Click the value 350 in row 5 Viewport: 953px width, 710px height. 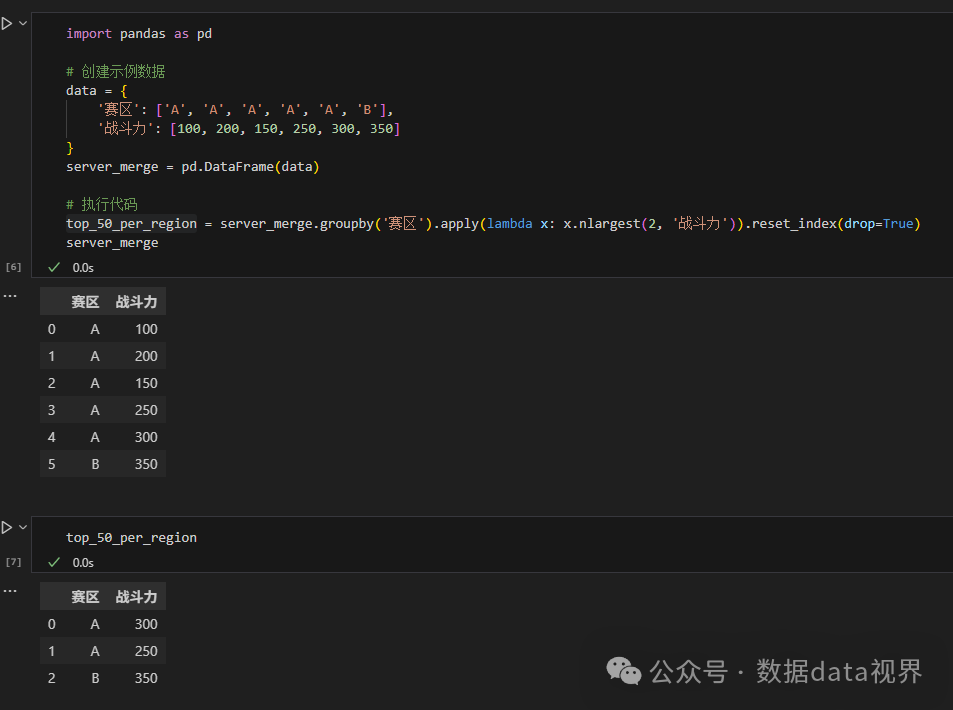pyautogui.click(x=145, y=463)
